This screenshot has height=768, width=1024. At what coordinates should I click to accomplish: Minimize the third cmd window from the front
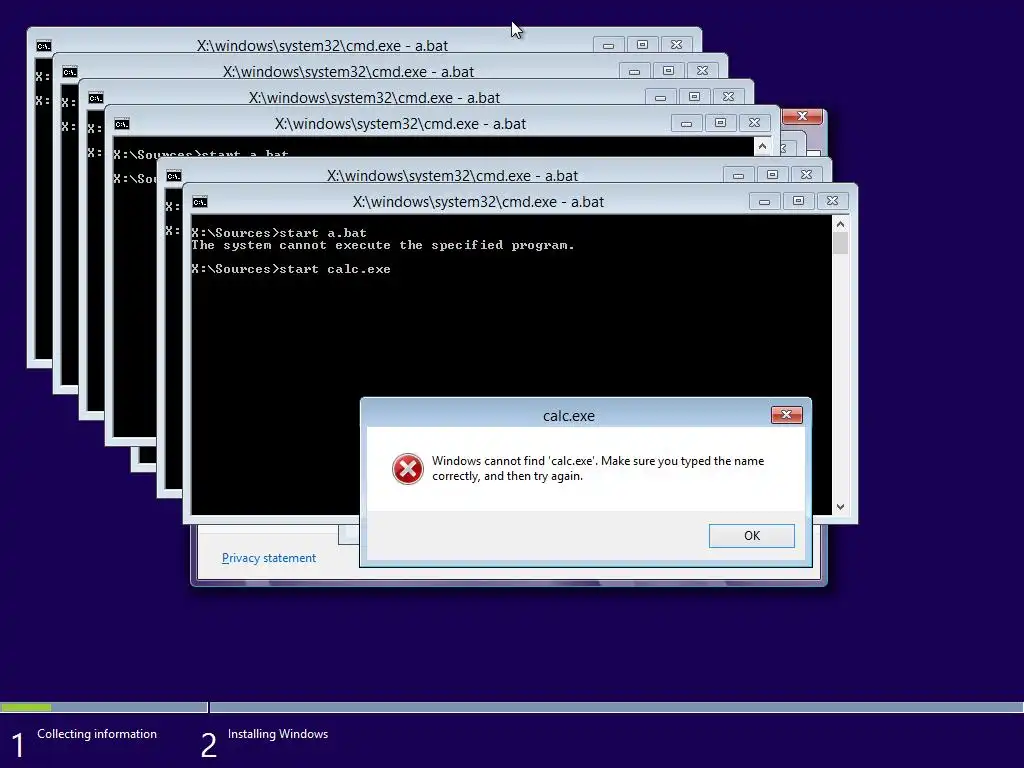coord(686,123)
